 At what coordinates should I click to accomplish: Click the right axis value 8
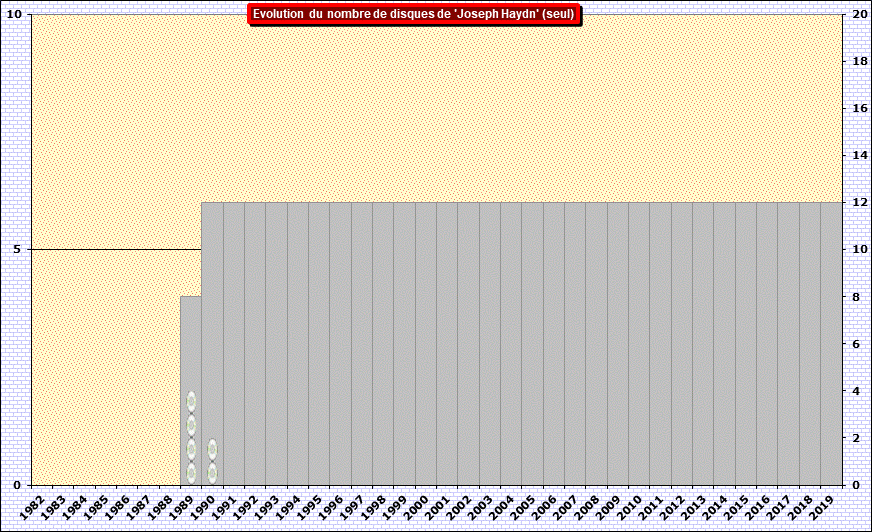[x=856, y=296]
